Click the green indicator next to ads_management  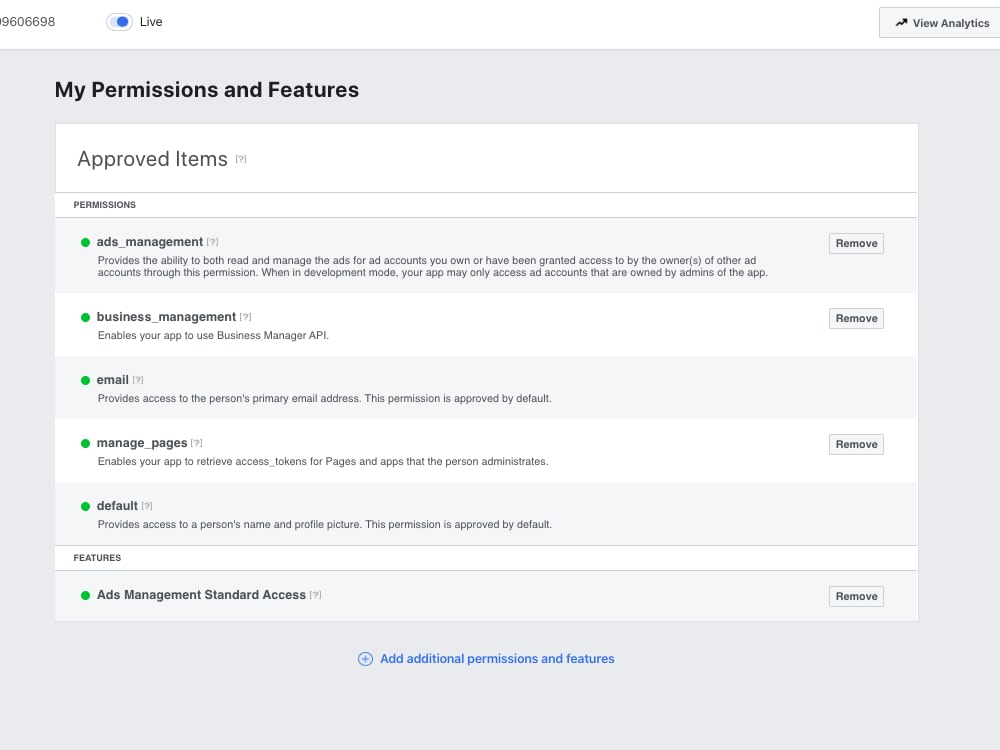coord(85,241)
